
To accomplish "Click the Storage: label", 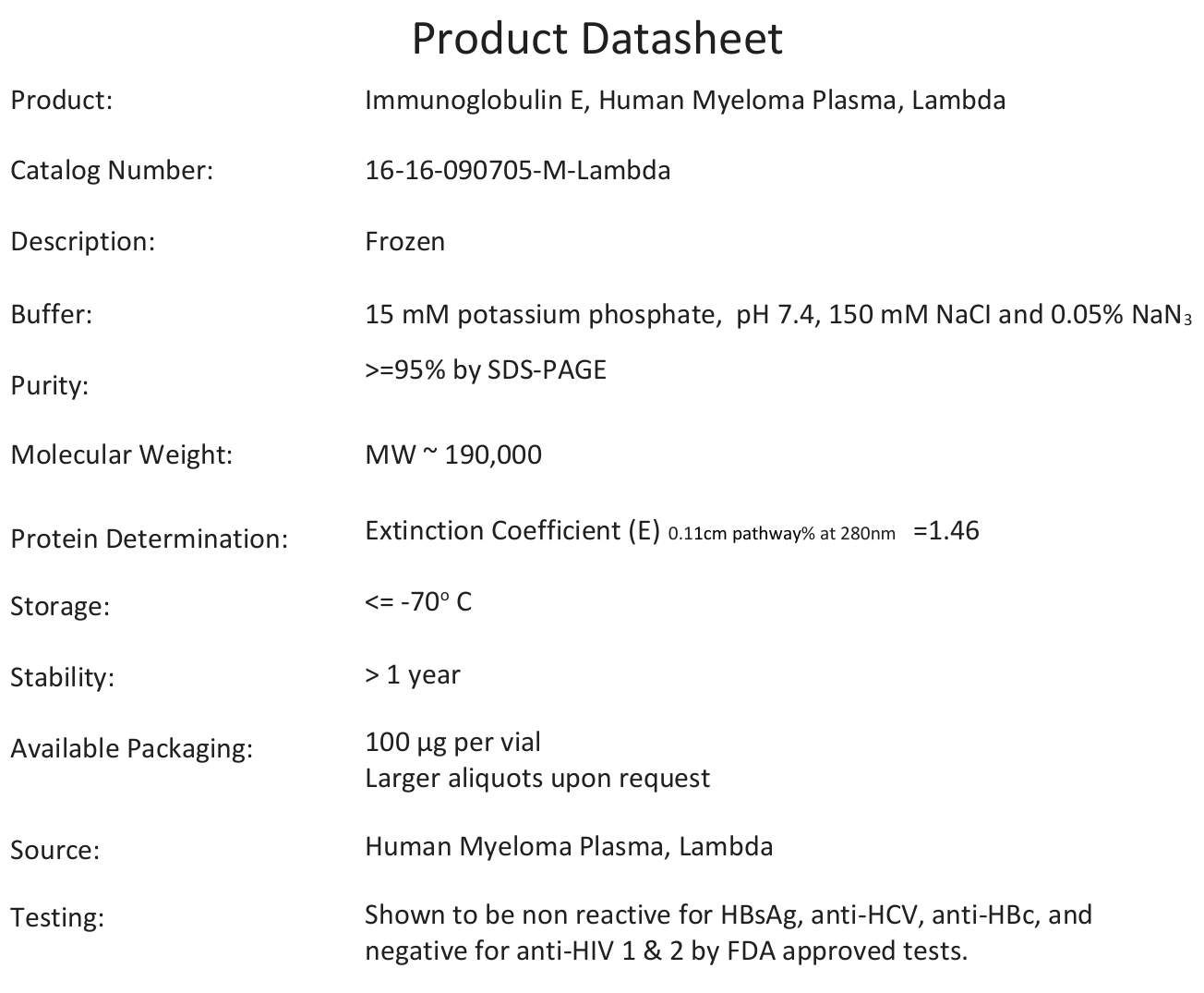I will pos(59,607).
